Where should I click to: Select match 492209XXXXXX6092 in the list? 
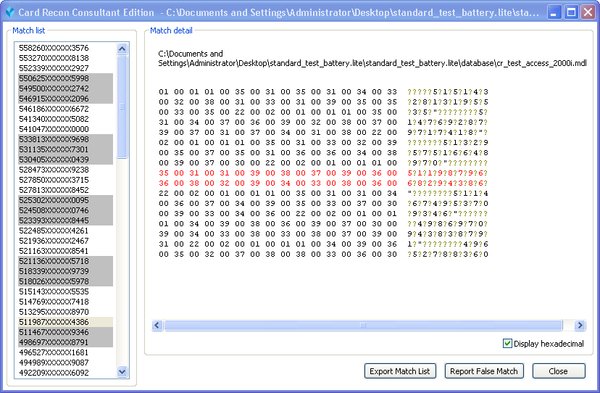(65, 373)
